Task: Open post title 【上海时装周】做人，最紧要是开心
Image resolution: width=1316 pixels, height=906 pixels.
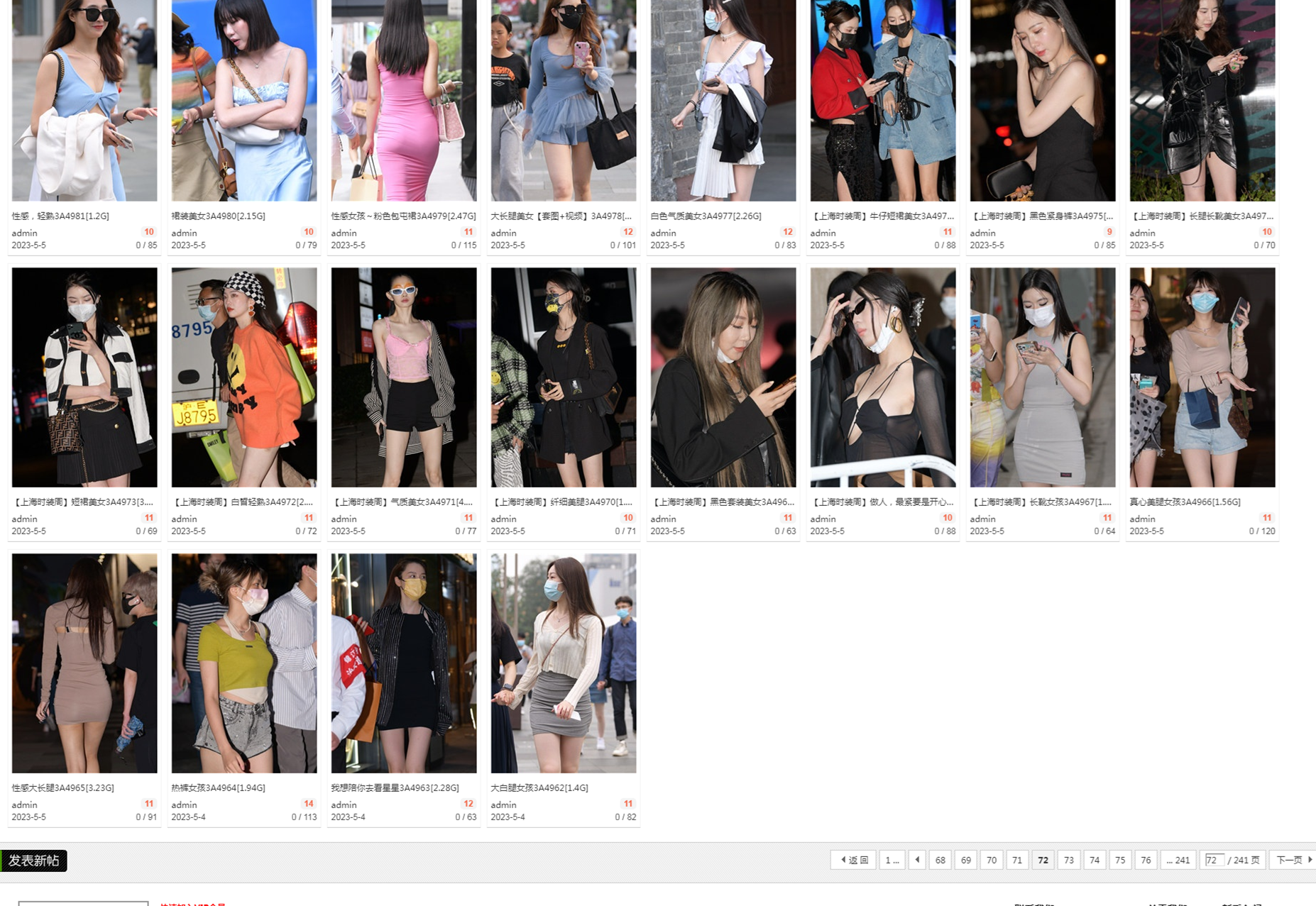Action: pos(882,502)
